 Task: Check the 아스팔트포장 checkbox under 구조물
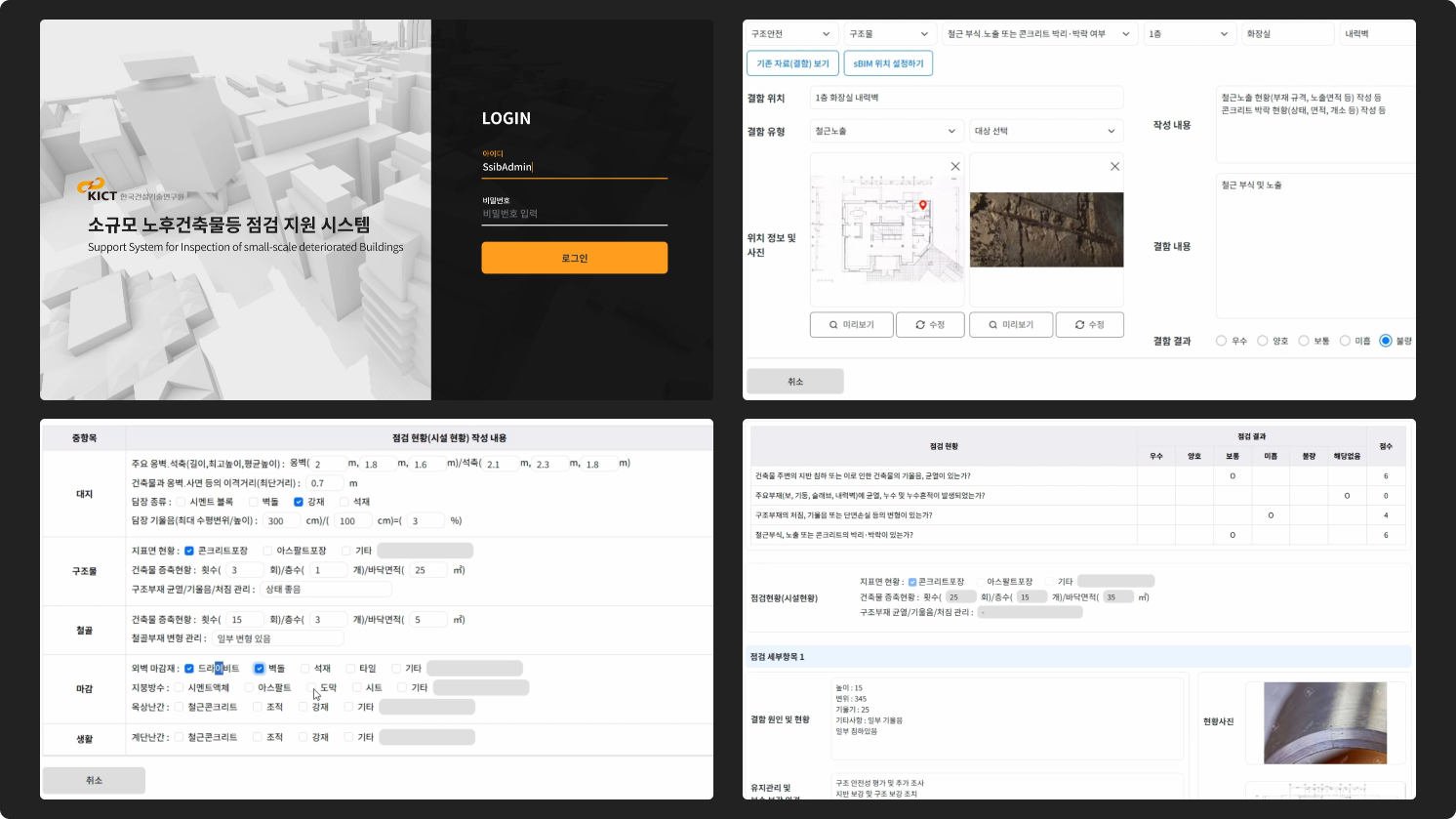click(267, 551)
